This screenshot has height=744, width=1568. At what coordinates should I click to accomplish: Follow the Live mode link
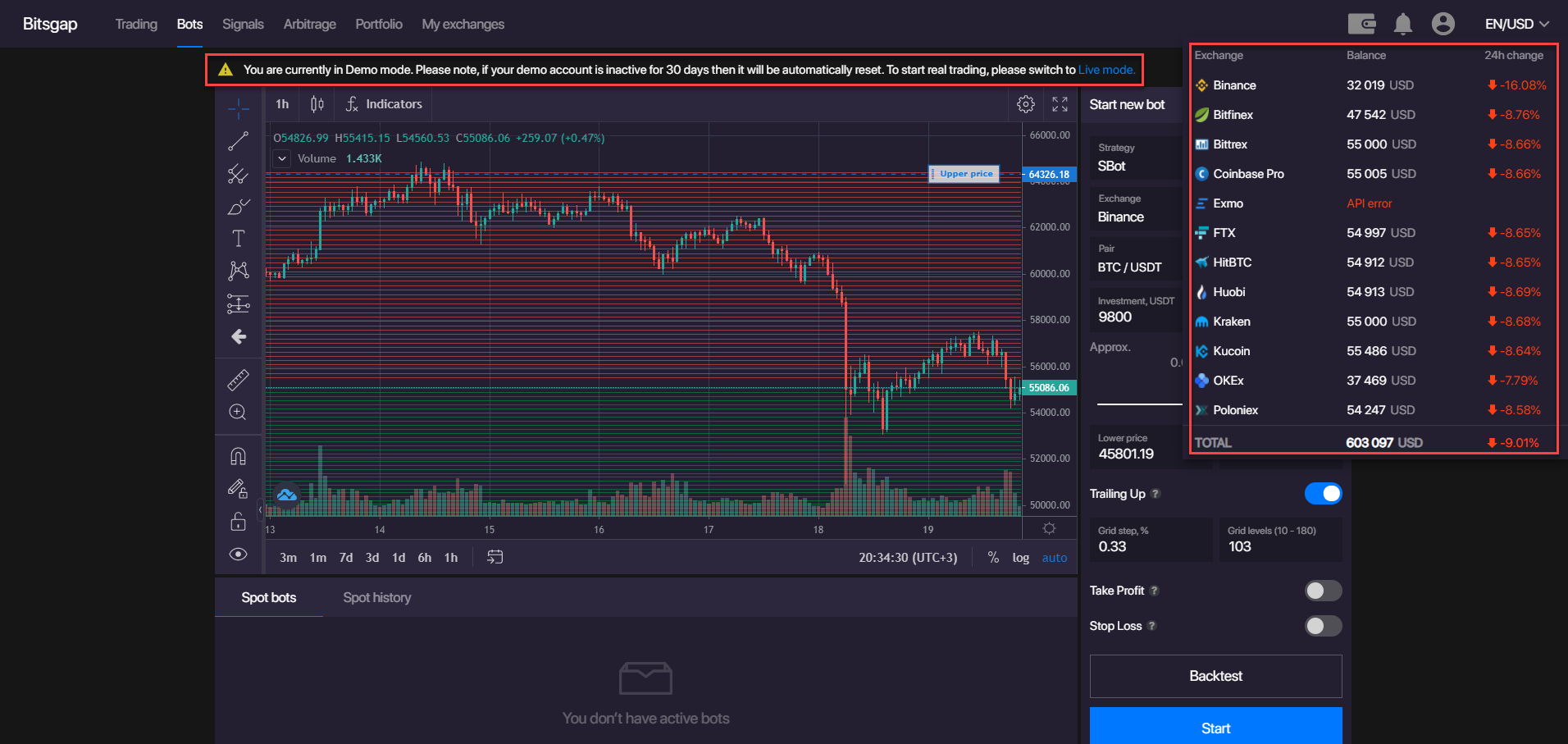coord(1107,70)
